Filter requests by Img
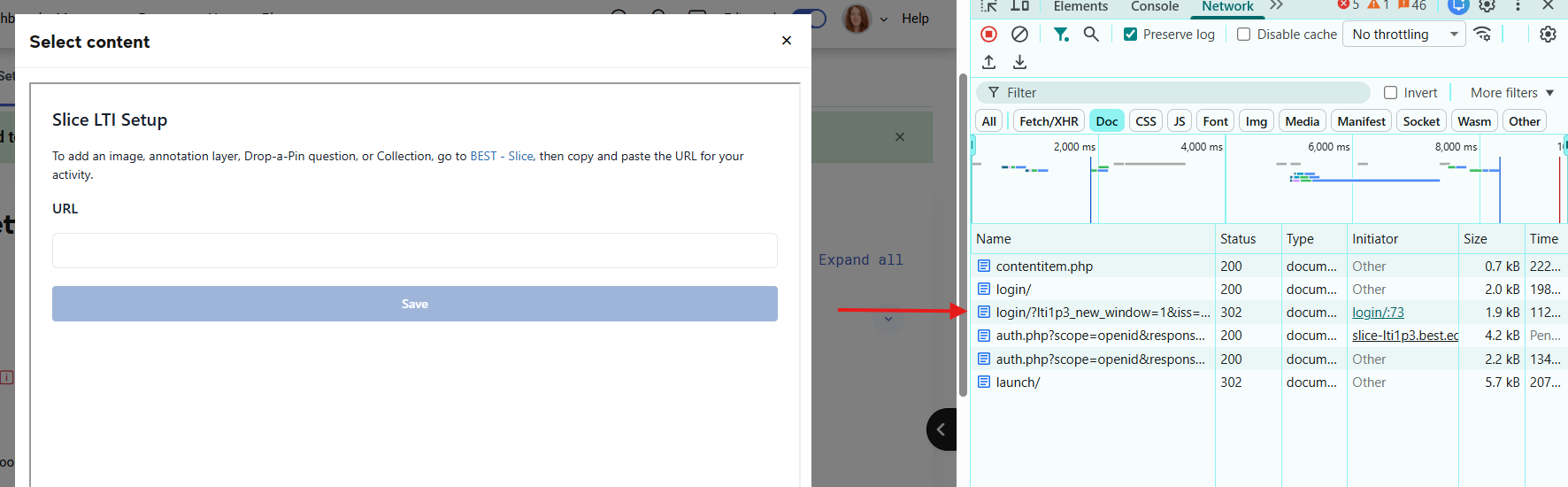 point(1257,121)
